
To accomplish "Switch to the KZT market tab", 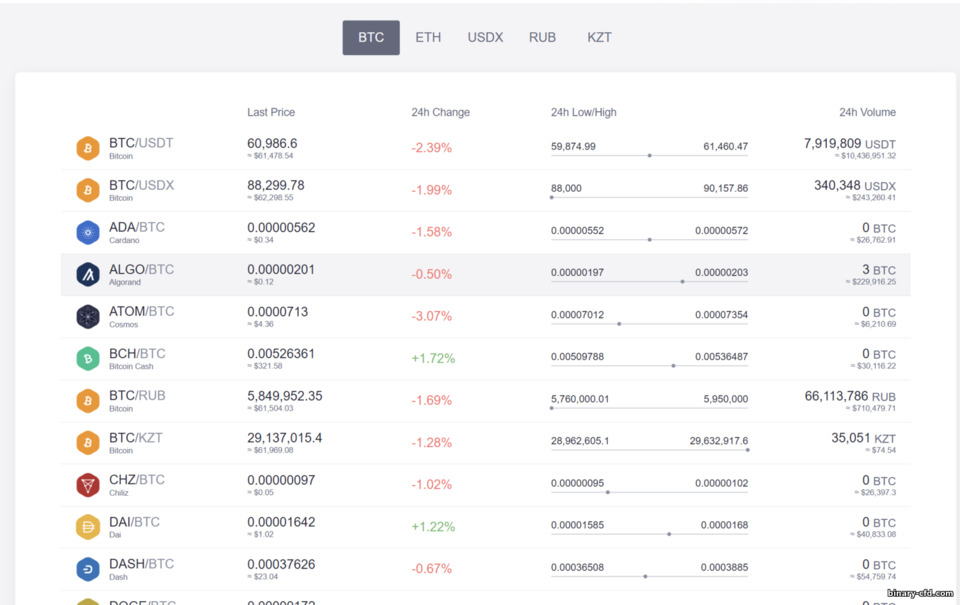I will 599,37.
